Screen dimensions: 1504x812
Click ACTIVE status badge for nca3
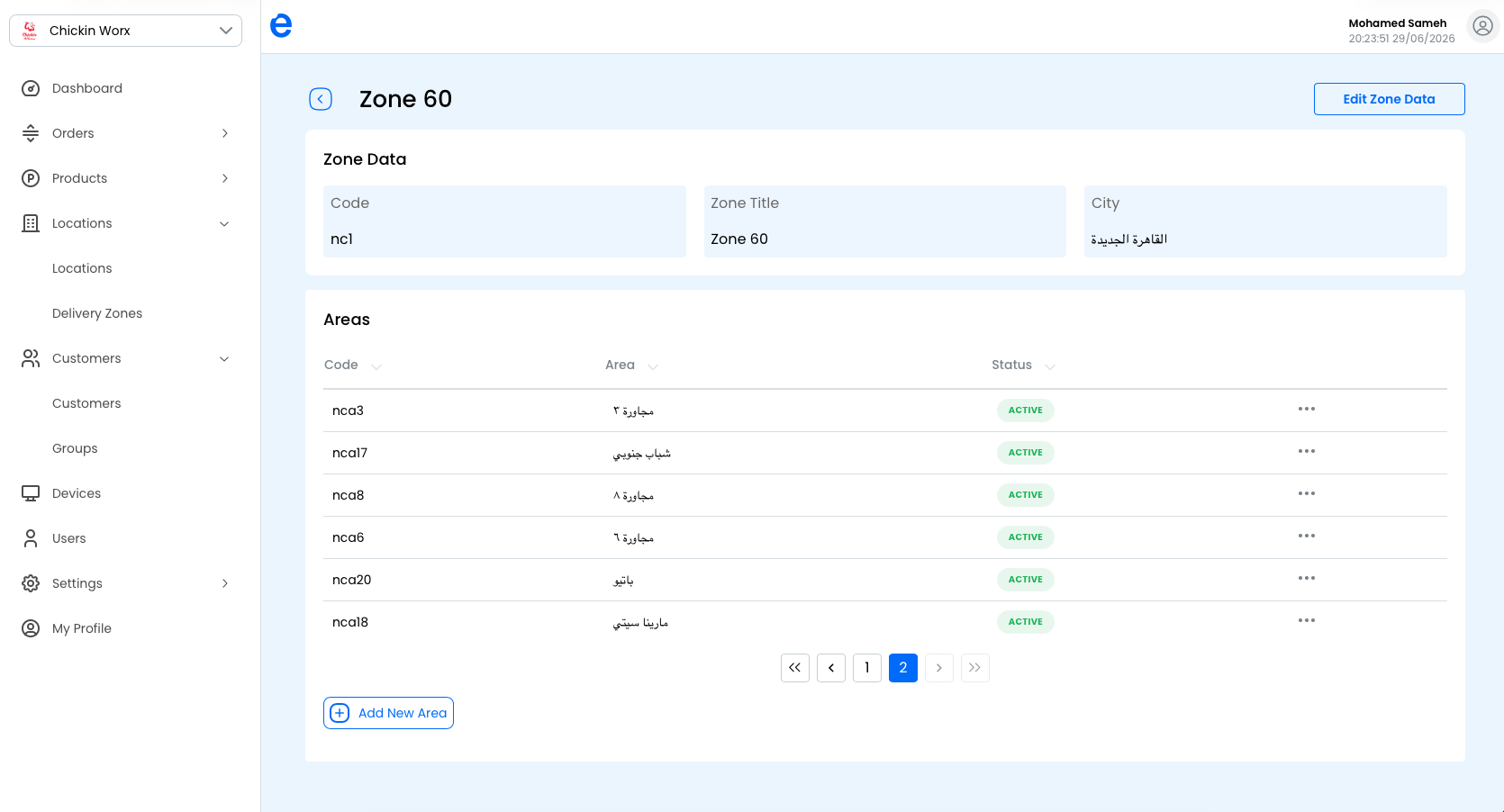click(1026, 411)
